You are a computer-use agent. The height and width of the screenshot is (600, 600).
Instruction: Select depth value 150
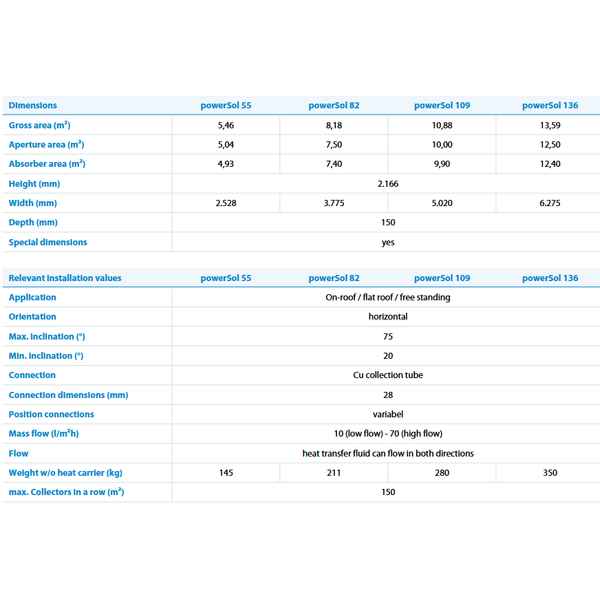pos(388,223)
